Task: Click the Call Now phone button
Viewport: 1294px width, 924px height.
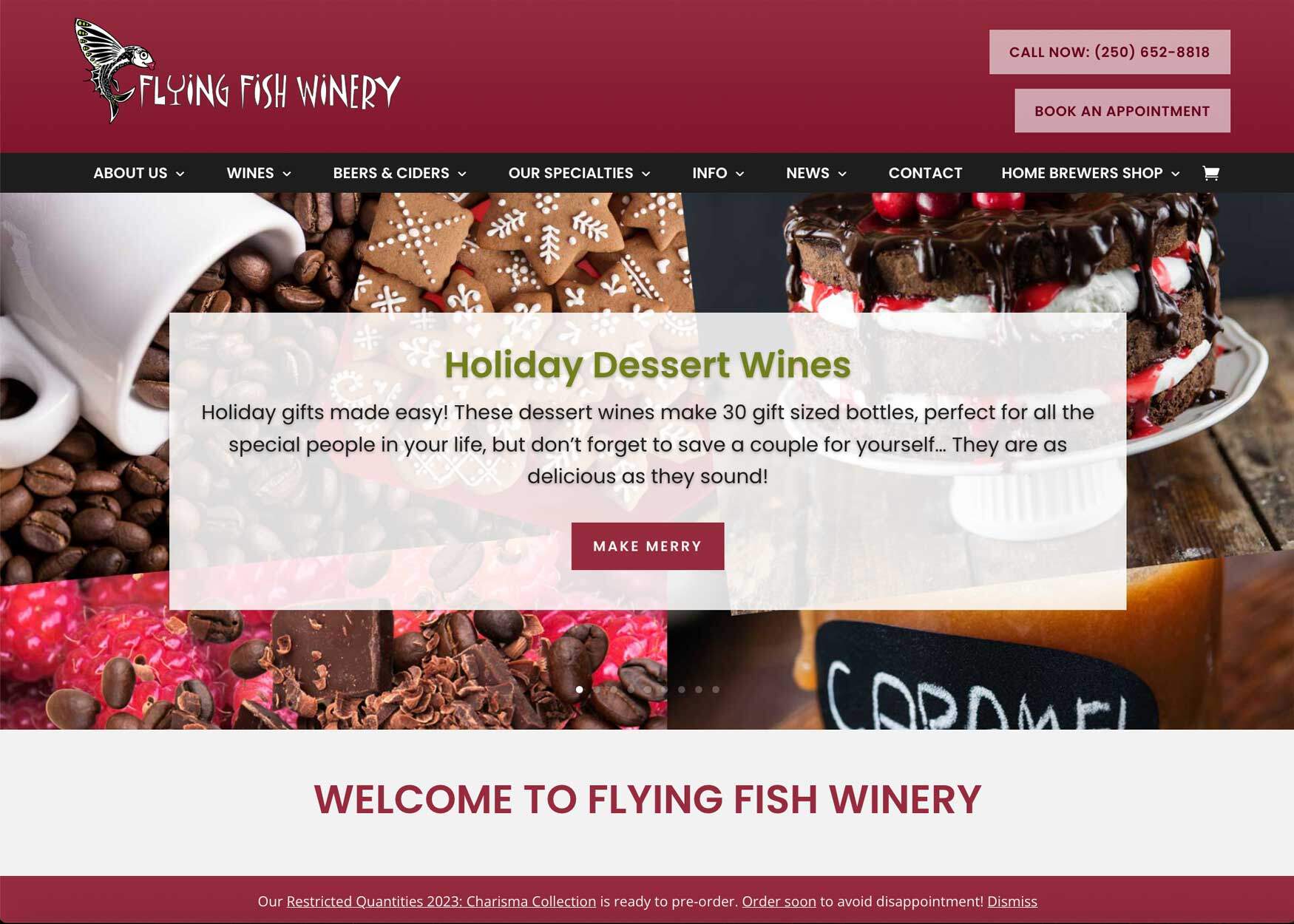Action: (x=1109, y=52)
